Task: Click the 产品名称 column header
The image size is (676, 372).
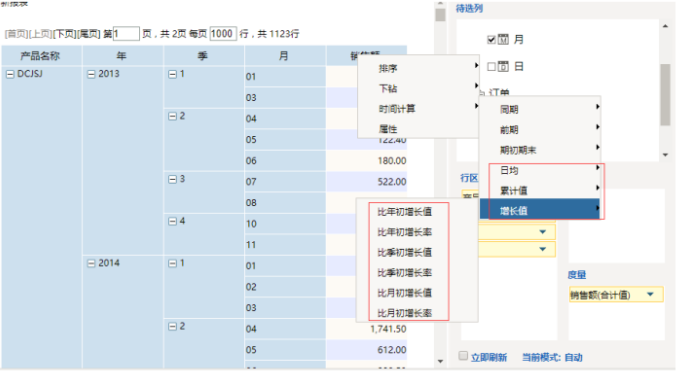Action: point(41,56)
